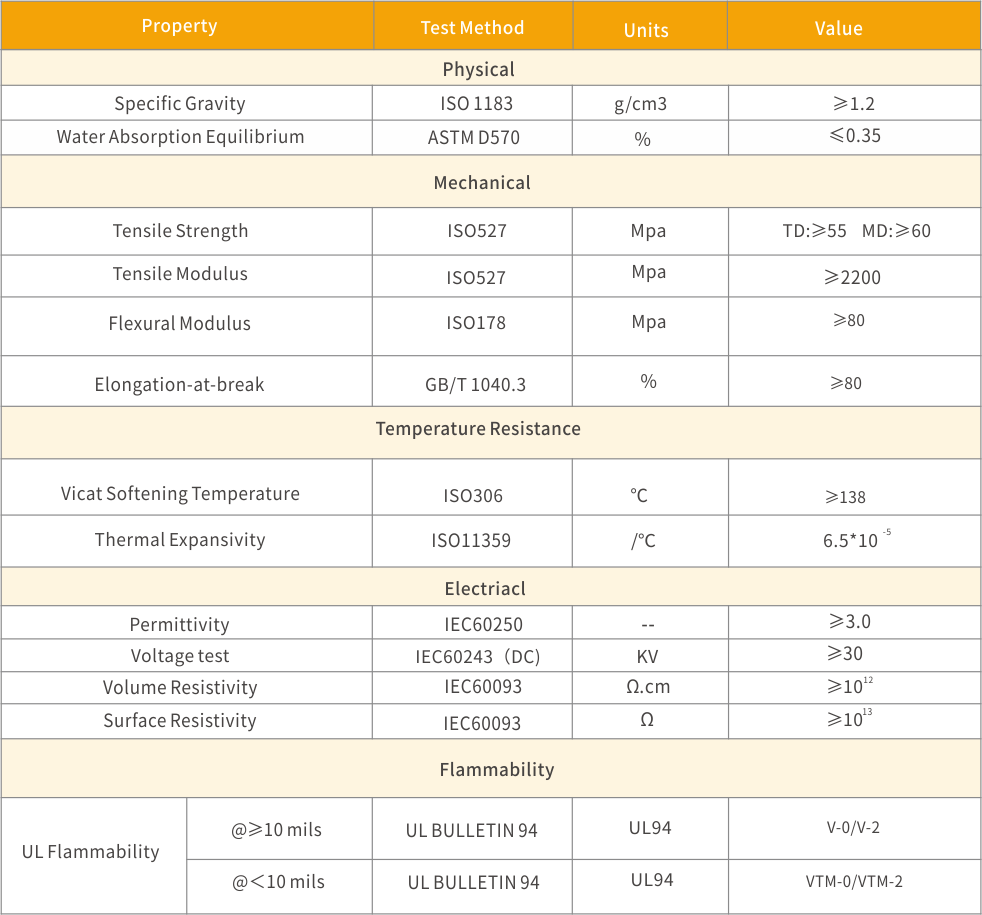
Task: Select the ASTM D570 test method
Action: coord(474,138)
